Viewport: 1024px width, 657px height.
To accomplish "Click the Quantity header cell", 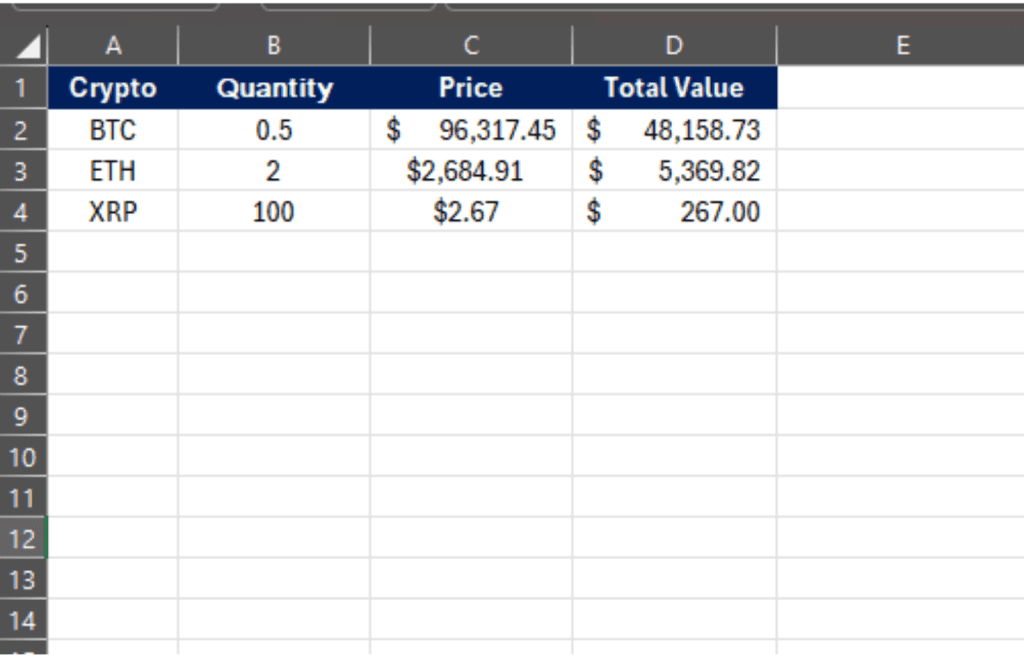I will 274,88.
